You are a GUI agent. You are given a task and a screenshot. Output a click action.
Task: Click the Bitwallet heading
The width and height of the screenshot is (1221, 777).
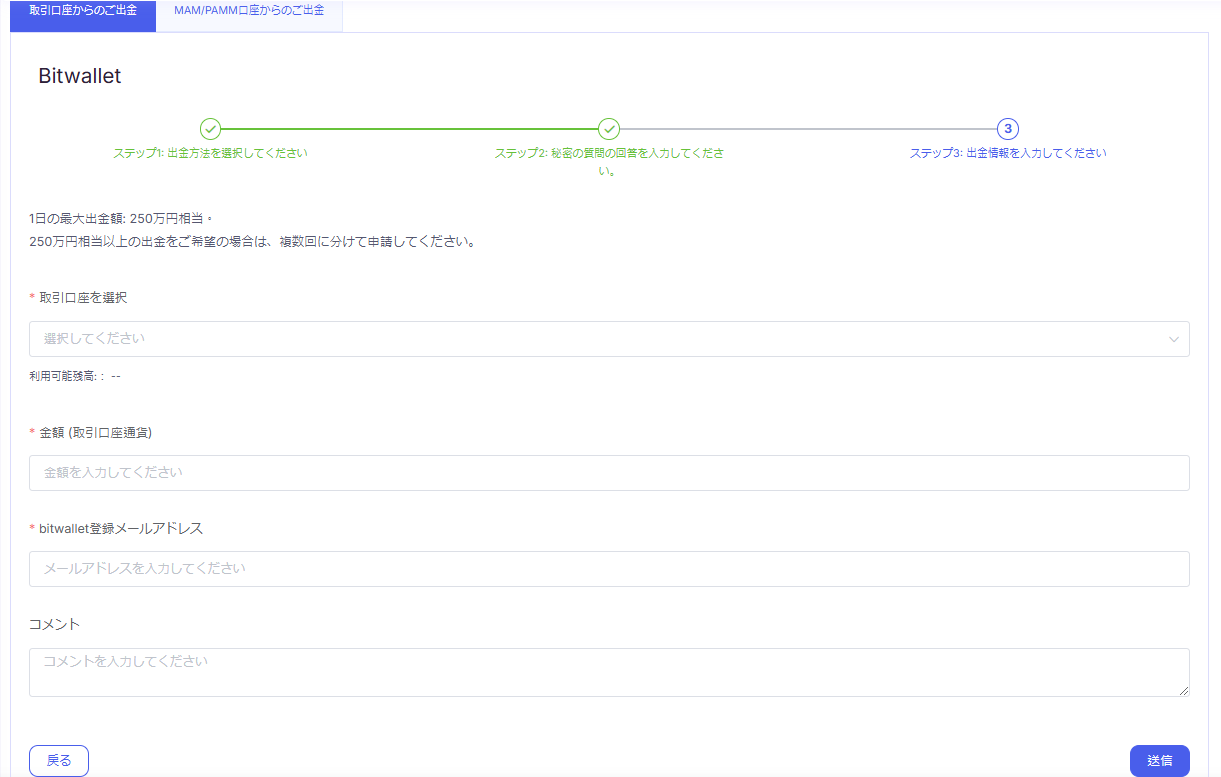pyautogui.click(x=80, y=76)
